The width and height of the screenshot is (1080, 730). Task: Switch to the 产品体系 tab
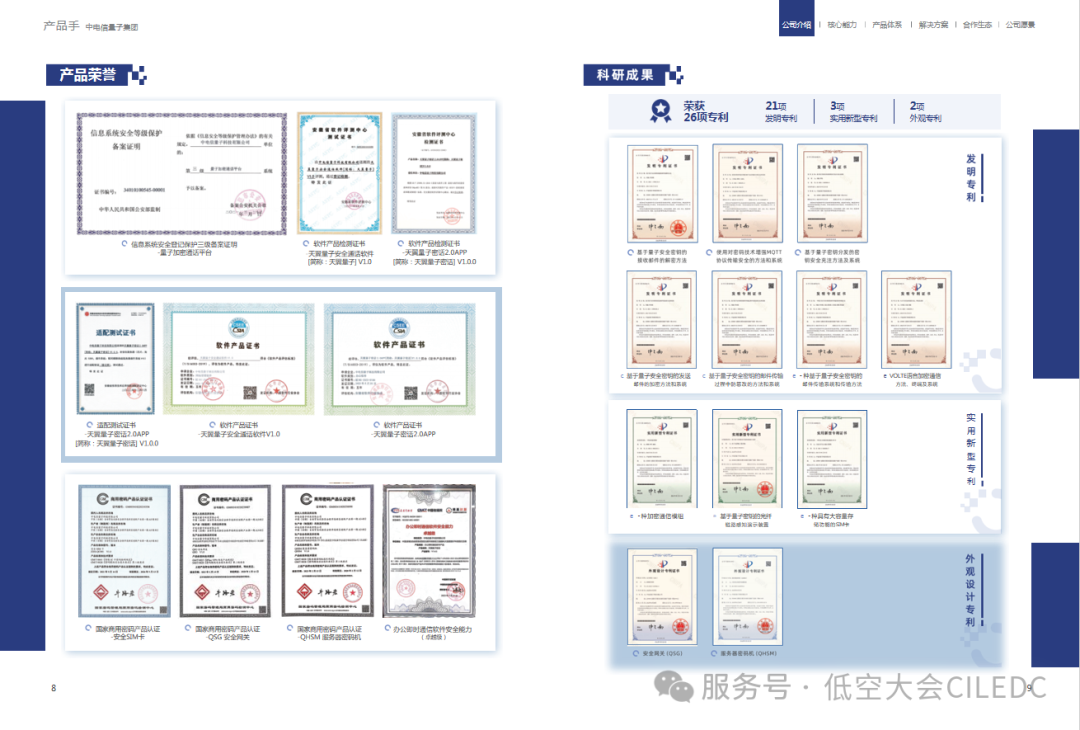click(x=886, y=25)
